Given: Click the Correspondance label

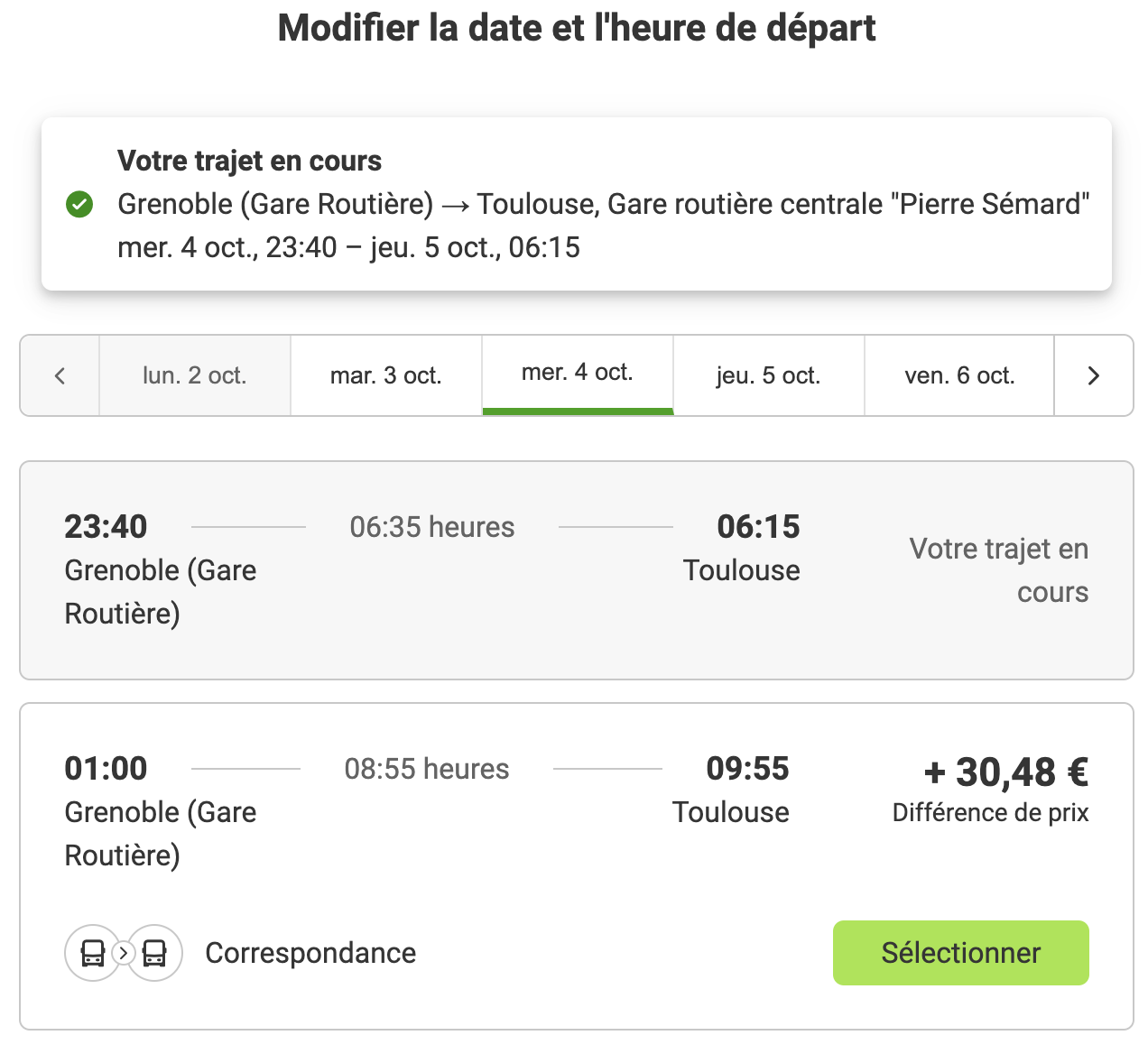Looking at the screenshot, I should pos(310,953).
